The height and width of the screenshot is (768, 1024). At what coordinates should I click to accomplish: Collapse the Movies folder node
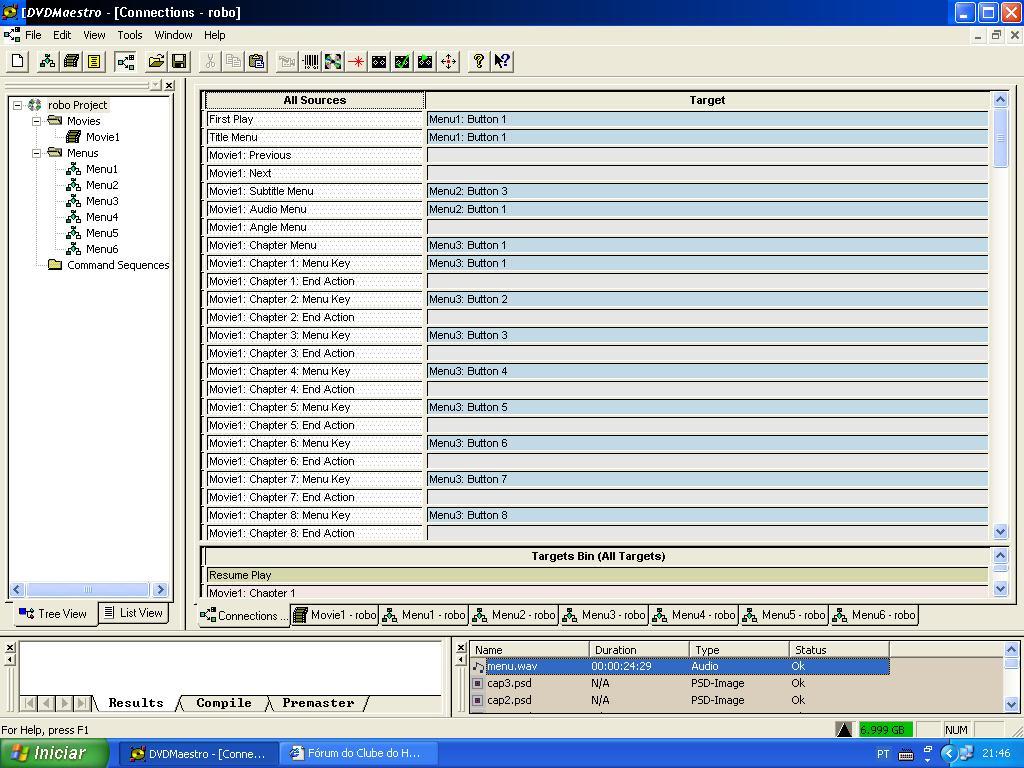37,121
